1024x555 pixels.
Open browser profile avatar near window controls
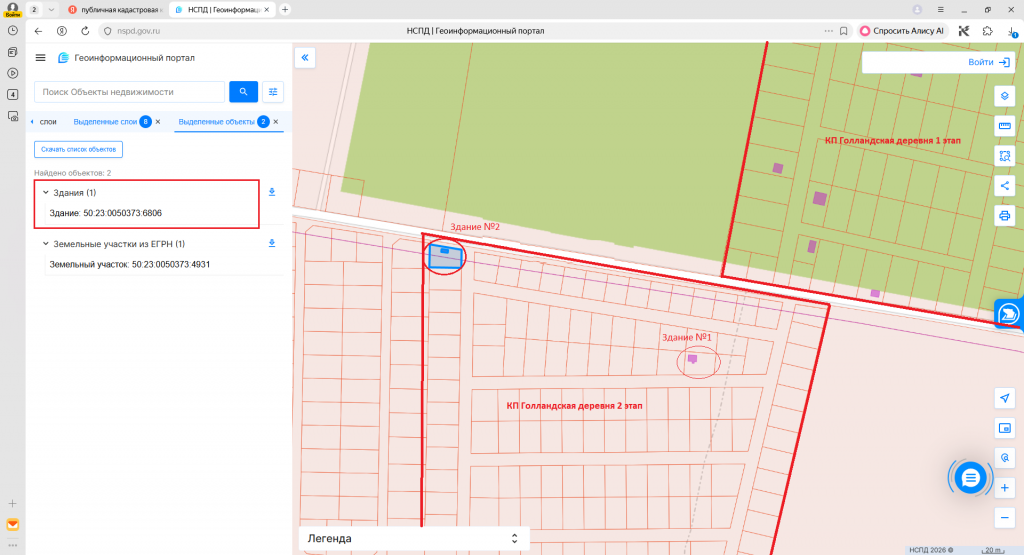[917, 10]
